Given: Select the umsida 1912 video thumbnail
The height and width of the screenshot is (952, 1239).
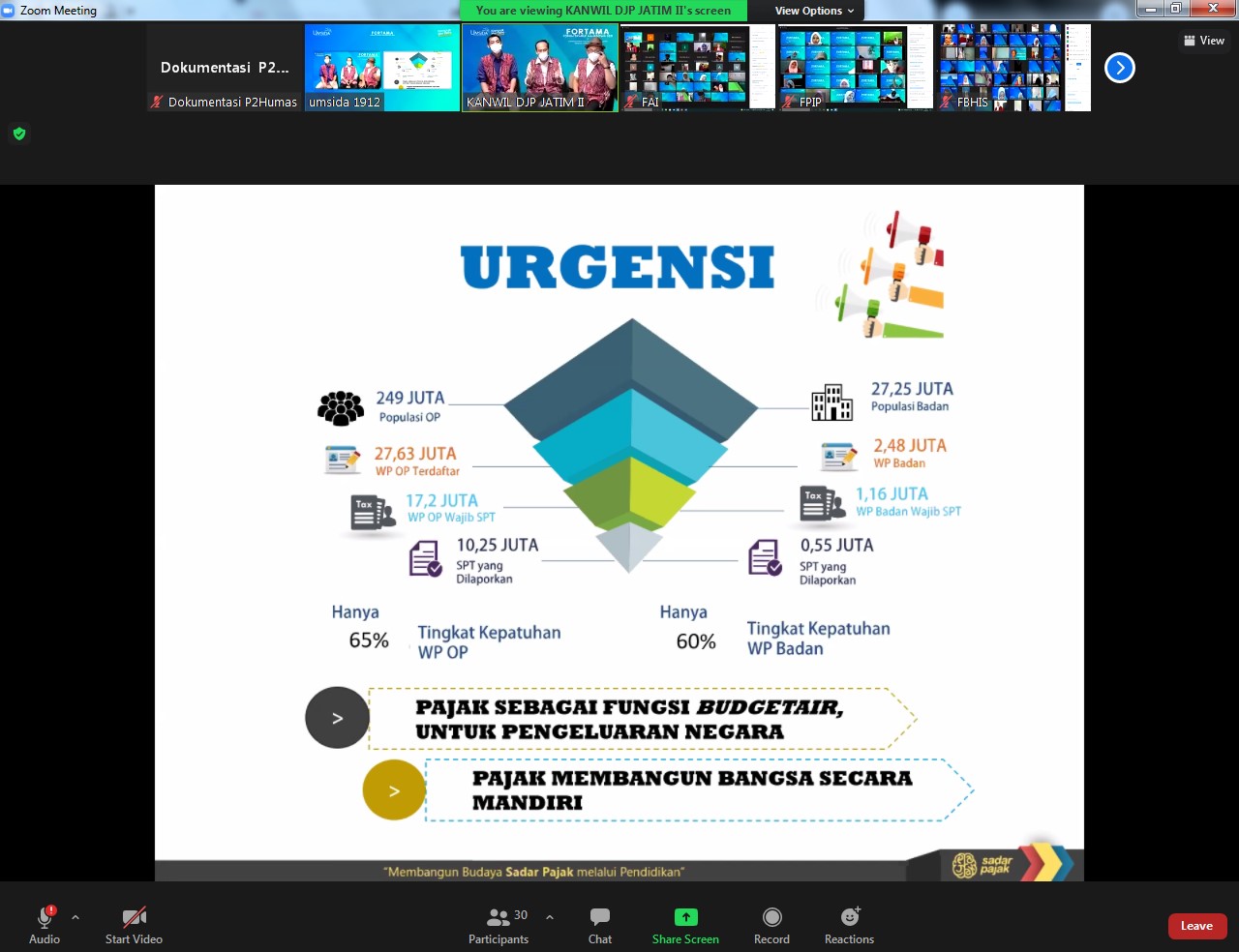Looking at the screenshot, I should pos(382,68).
